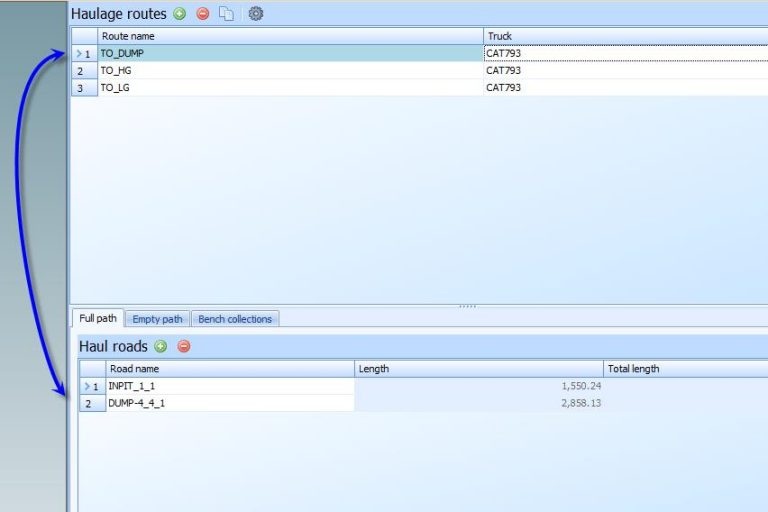This screenshot has height=512, width=768.
Task: Click the Truck column header
Action: (620, 36)
